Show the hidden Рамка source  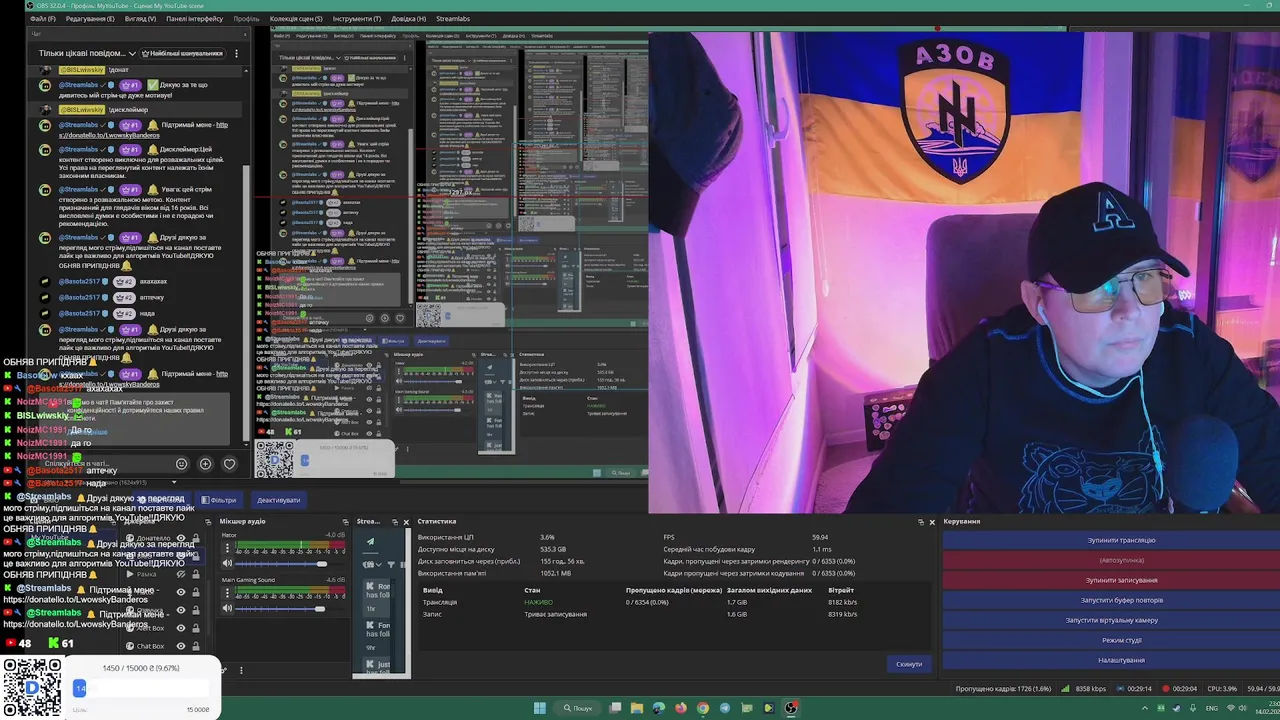[181, 574]
